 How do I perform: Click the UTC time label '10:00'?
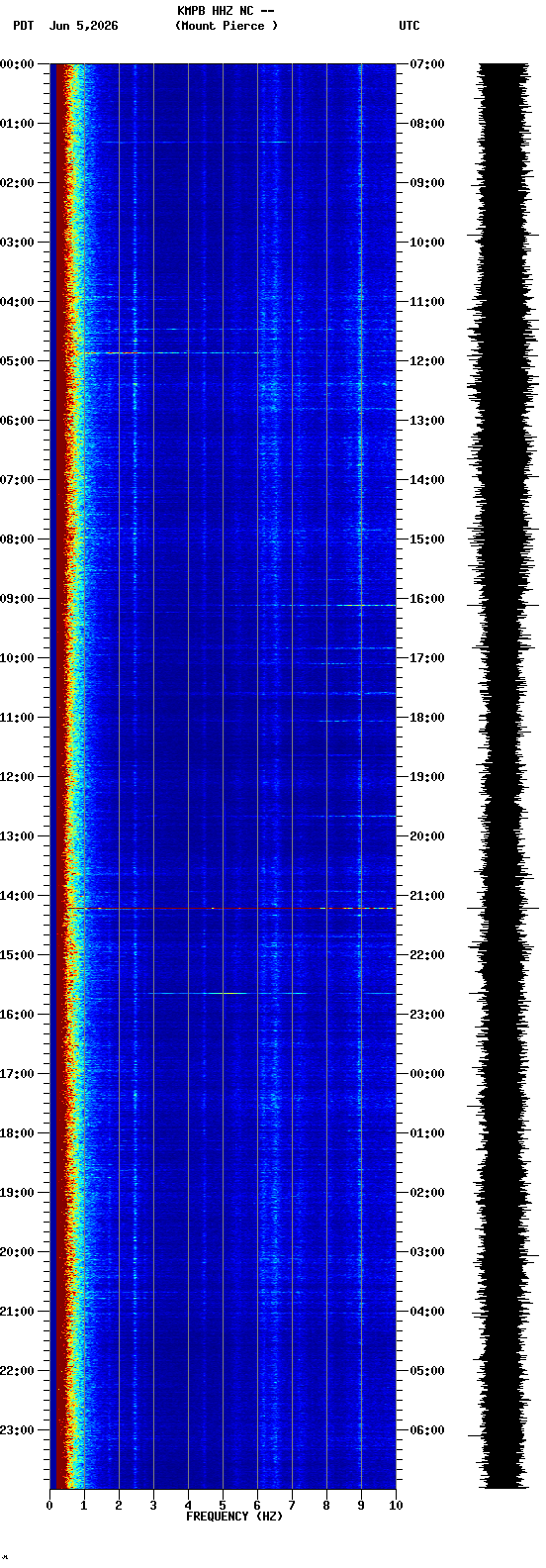[x=427, y=243]
